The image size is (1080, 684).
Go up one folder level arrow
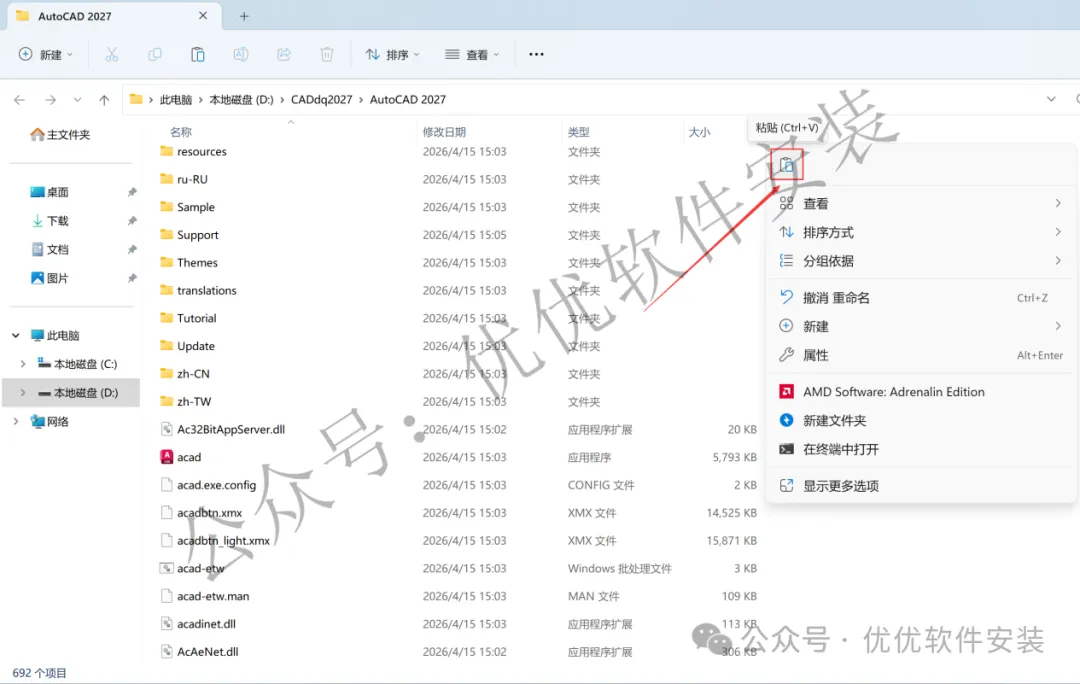click(x=104, y=100)
